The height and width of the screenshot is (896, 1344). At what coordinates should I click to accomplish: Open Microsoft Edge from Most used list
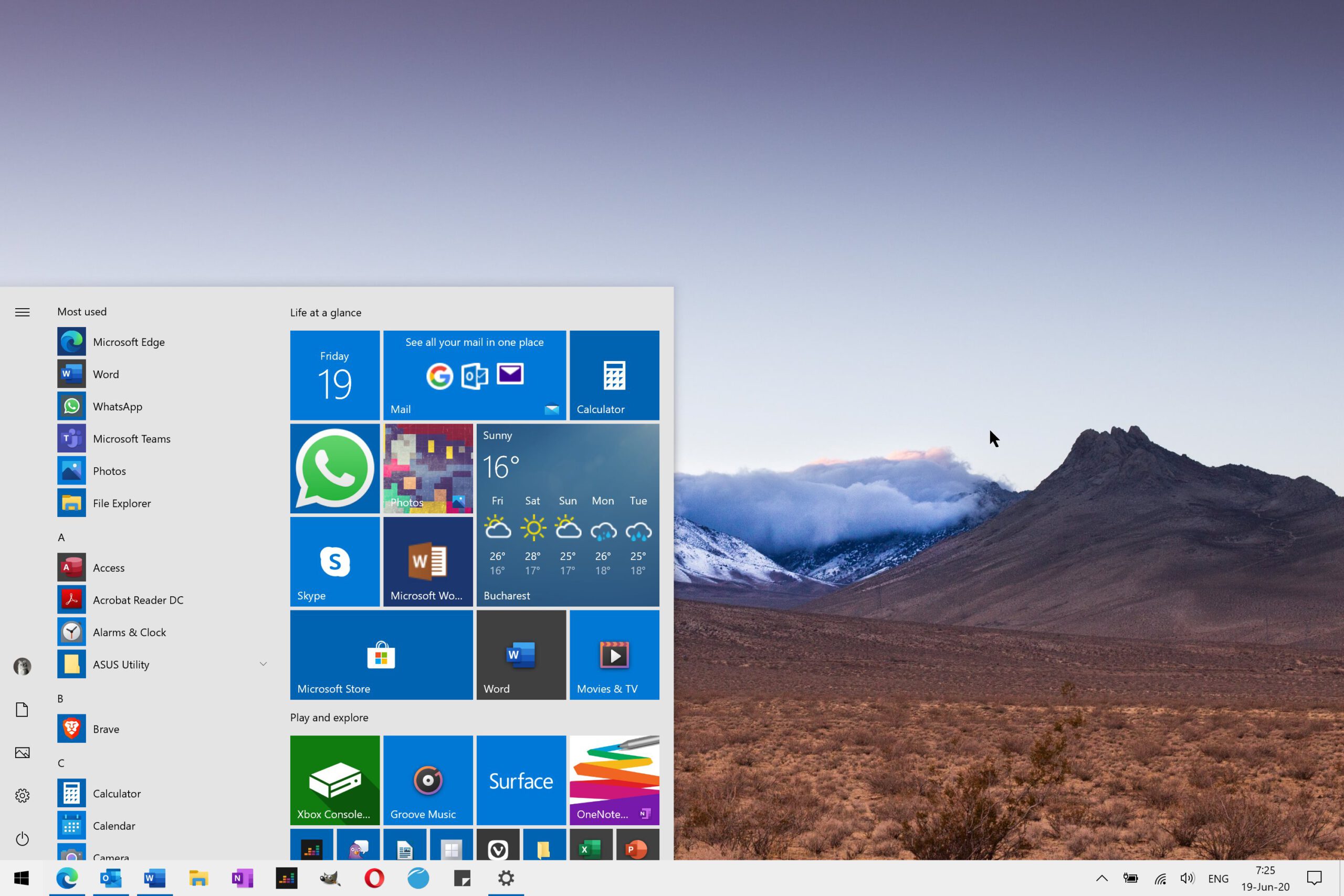pyautogui.click(x=163, y=342)
